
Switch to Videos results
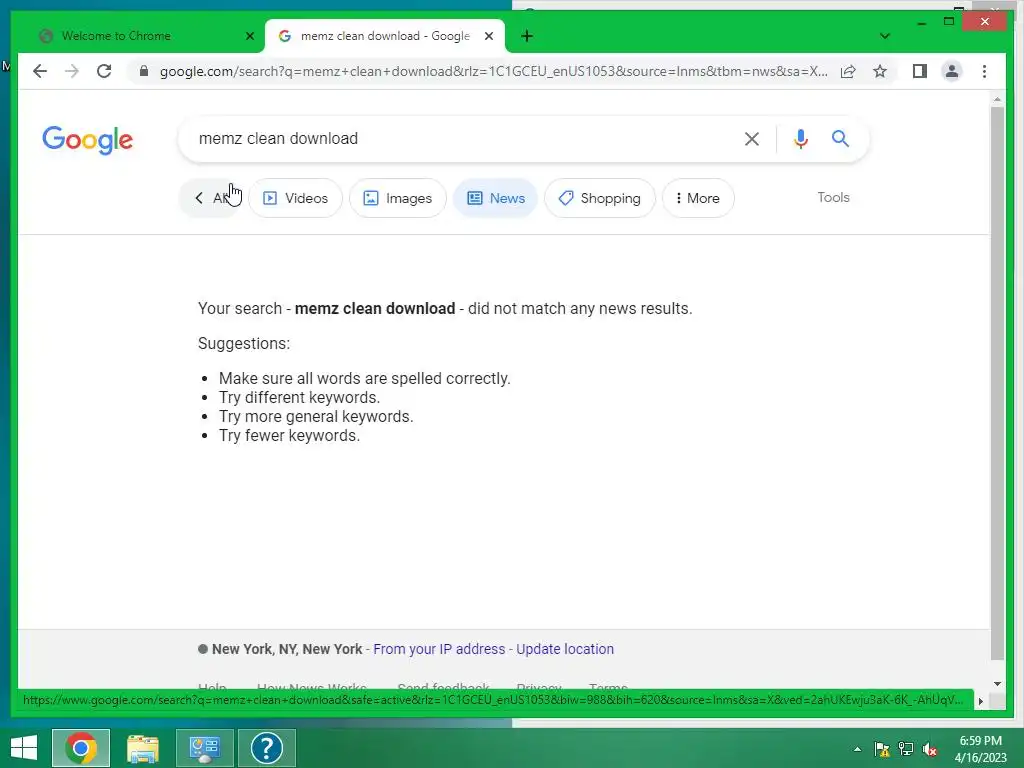pyautogui.click(x=295, y=198)
